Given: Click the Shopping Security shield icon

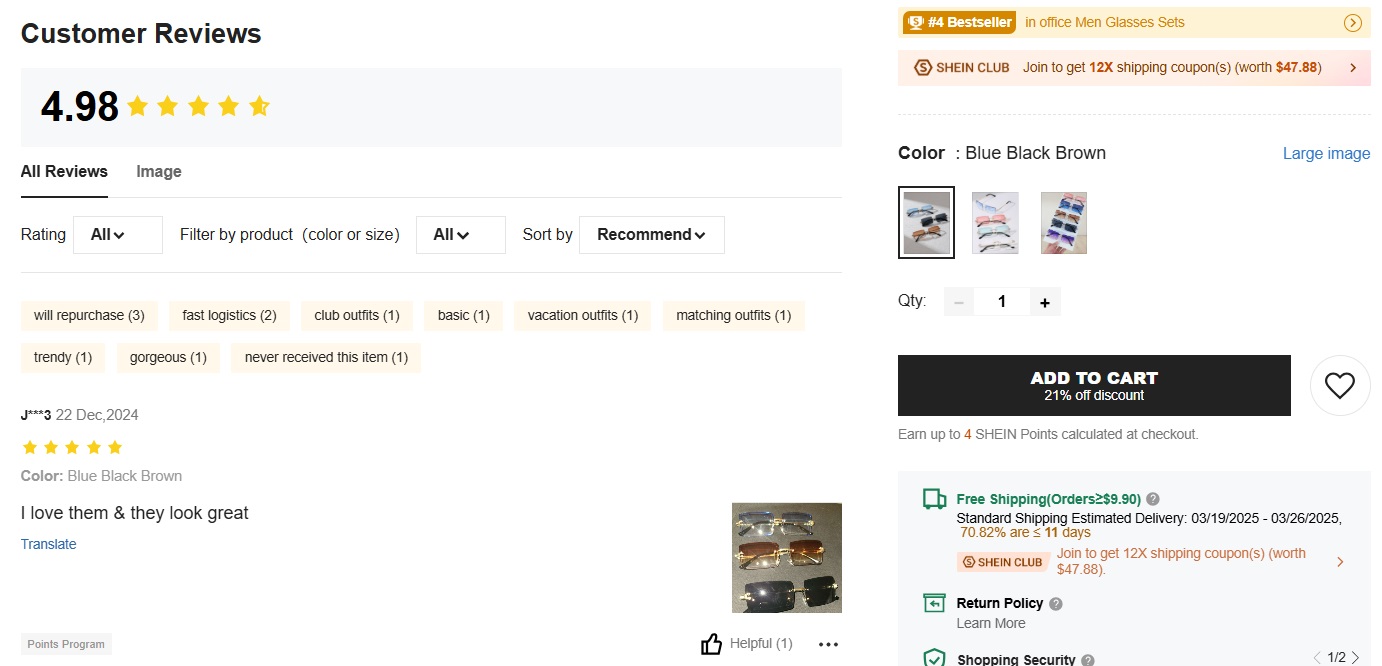Looking at the screenshot, I should [x=934, y=658].
